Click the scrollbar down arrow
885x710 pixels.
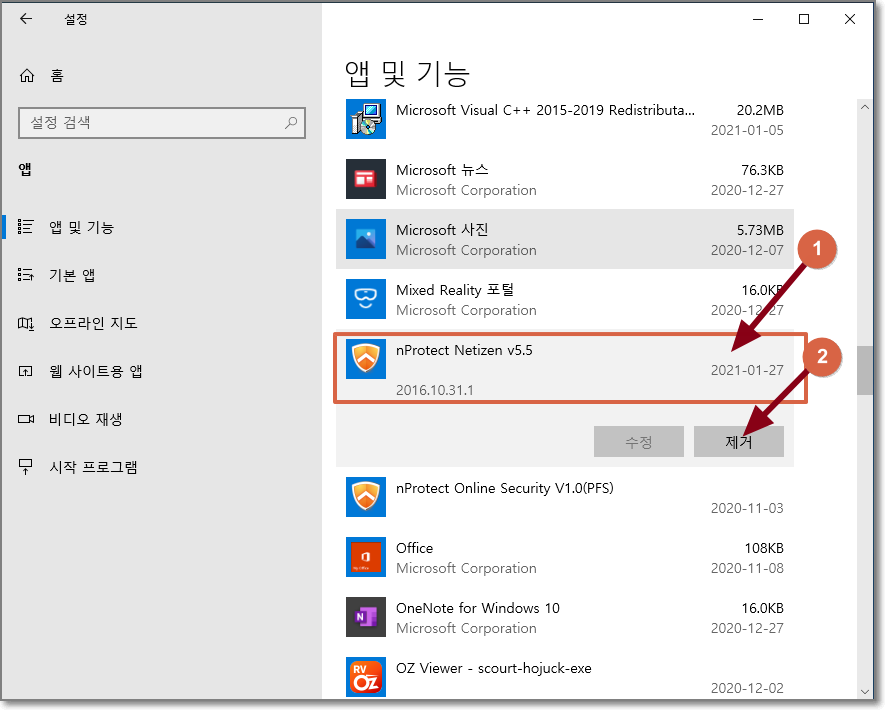(x=864, y=691)
